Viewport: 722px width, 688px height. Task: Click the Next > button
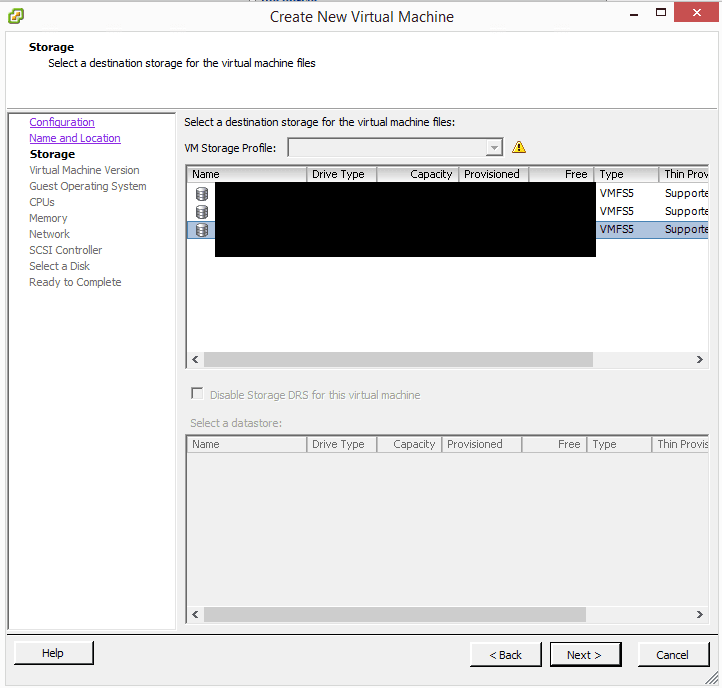pos(585,654)
